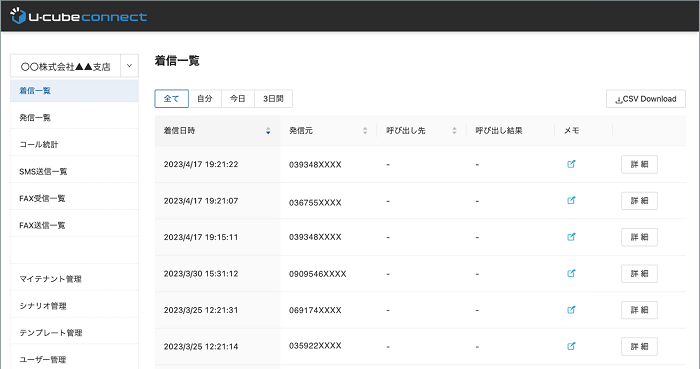
Task: Download the call list as CSV
Action: (x=646, y=99)
